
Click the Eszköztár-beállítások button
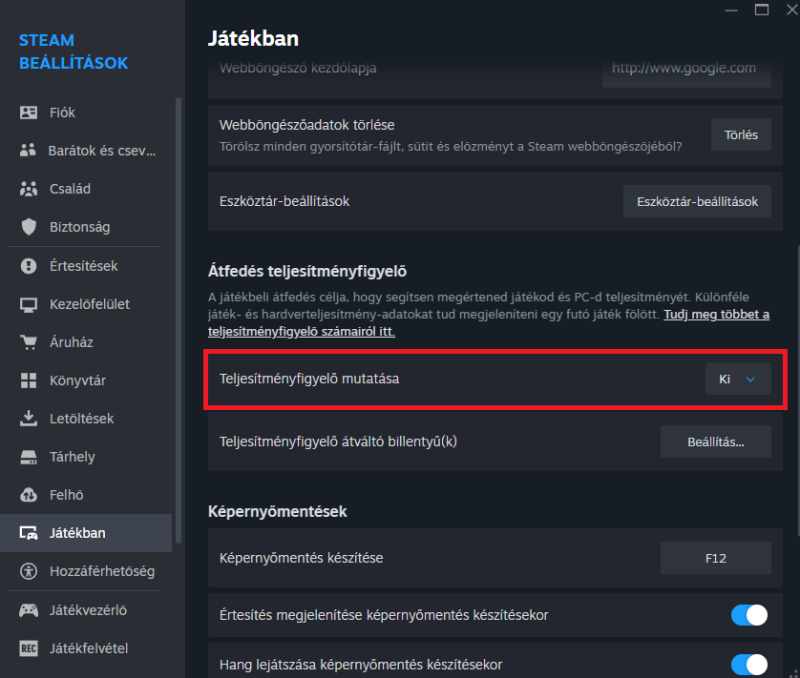697,202
